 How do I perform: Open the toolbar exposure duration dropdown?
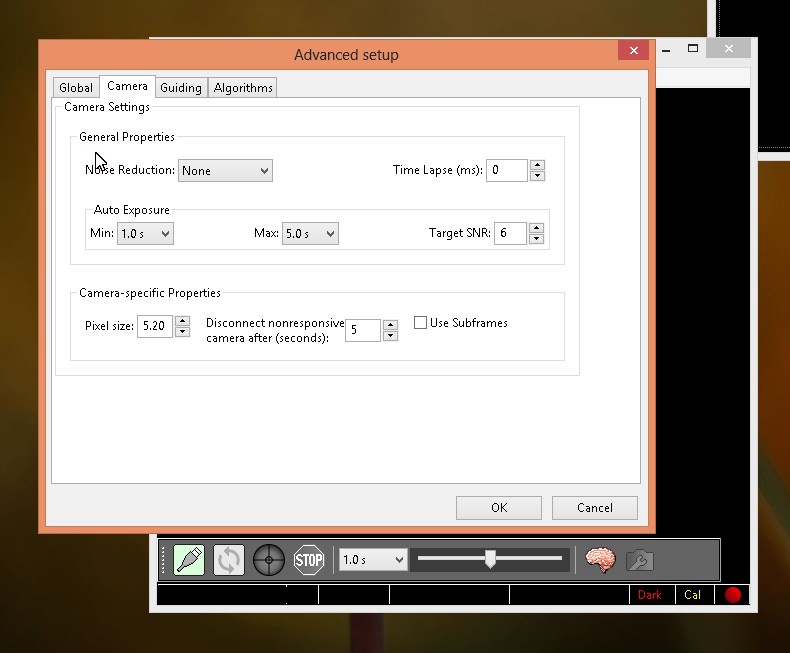click(x=373, y=560)
